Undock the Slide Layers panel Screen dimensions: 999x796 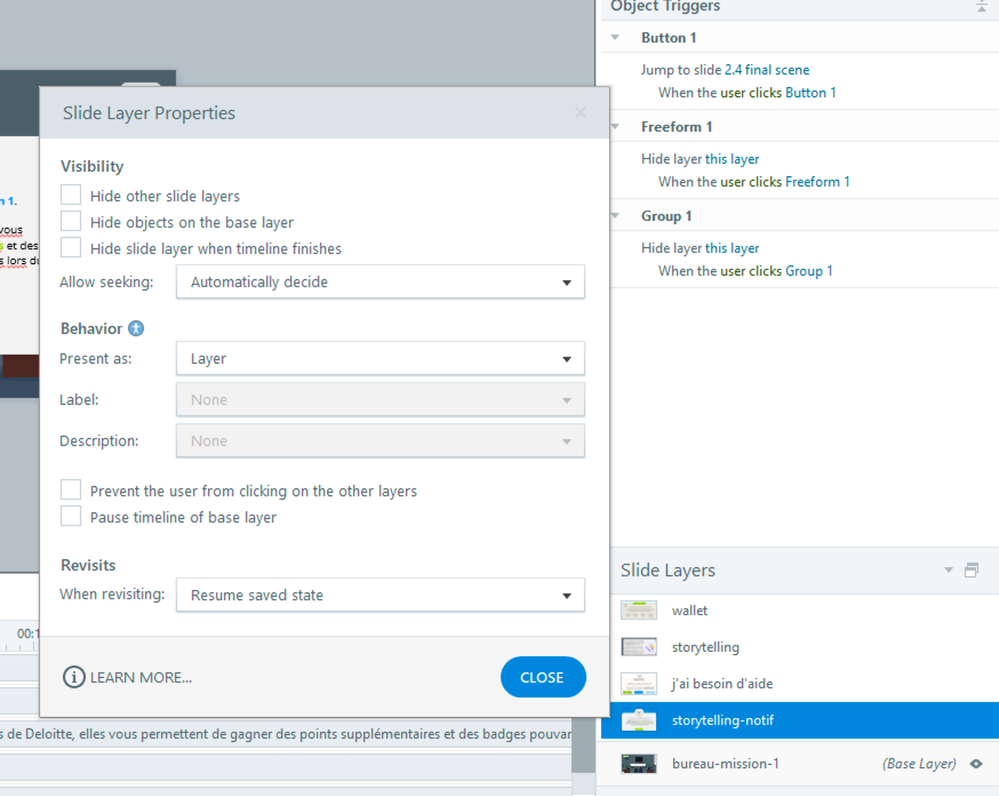pos(972,570)
